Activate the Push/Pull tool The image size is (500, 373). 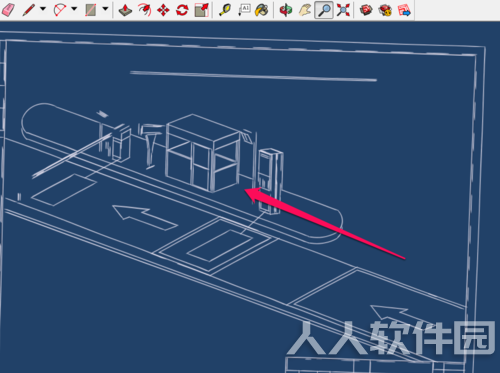(x=125, y=10)
